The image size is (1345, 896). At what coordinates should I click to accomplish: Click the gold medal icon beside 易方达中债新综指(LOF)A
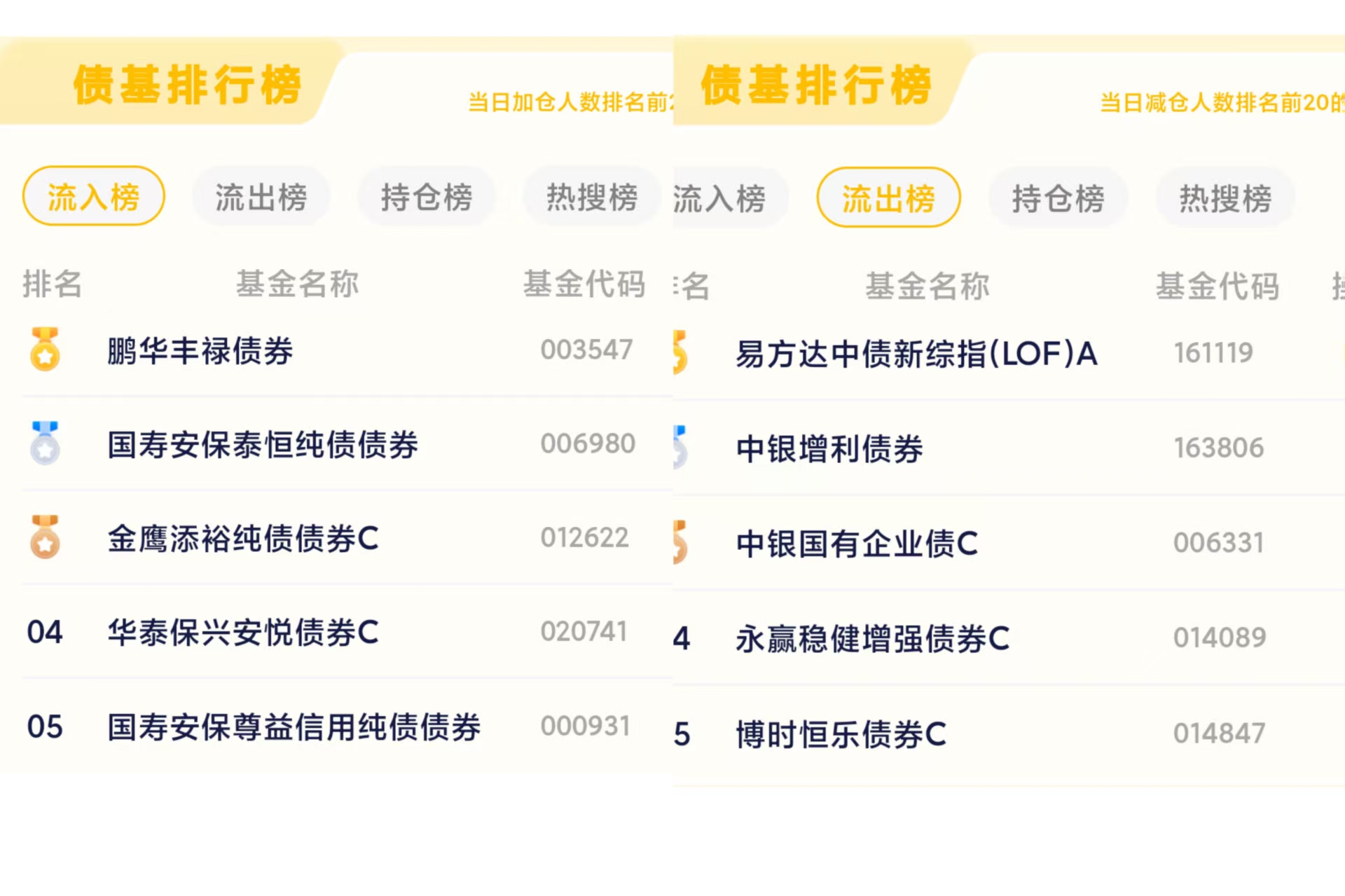tap(680, 352)
